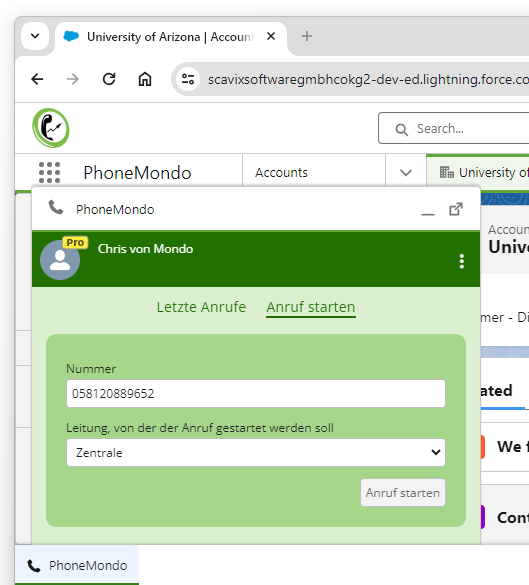
Task: Click the University of Arizona tab title
Action: pos(170,37)
